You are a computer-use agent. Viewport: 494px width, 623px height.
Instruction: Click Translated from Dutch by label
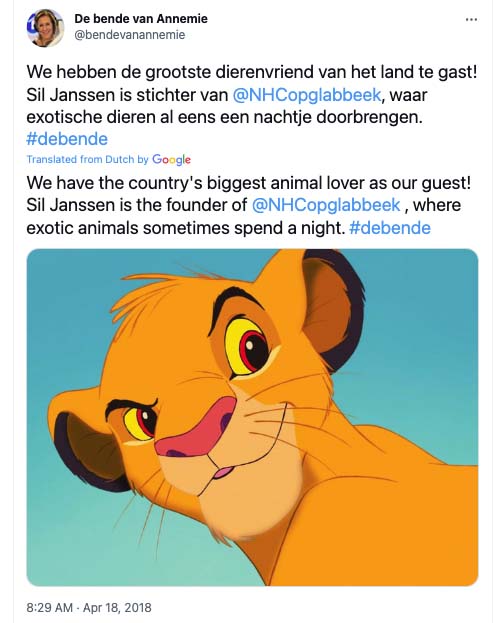[87, 159]
